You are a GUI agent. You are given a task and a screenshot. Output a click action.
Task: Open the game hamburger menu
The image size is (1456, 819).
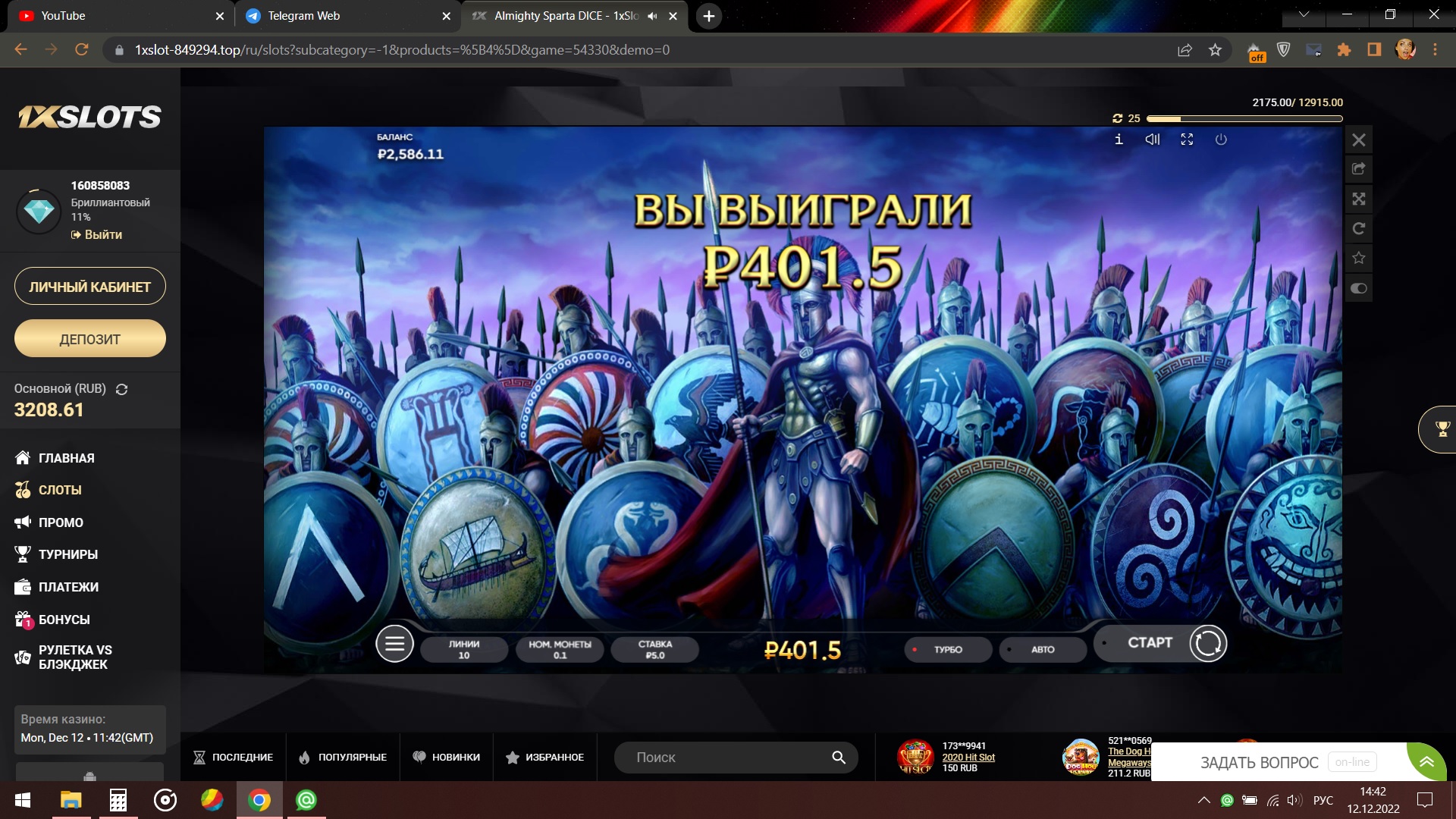point(394,645)
